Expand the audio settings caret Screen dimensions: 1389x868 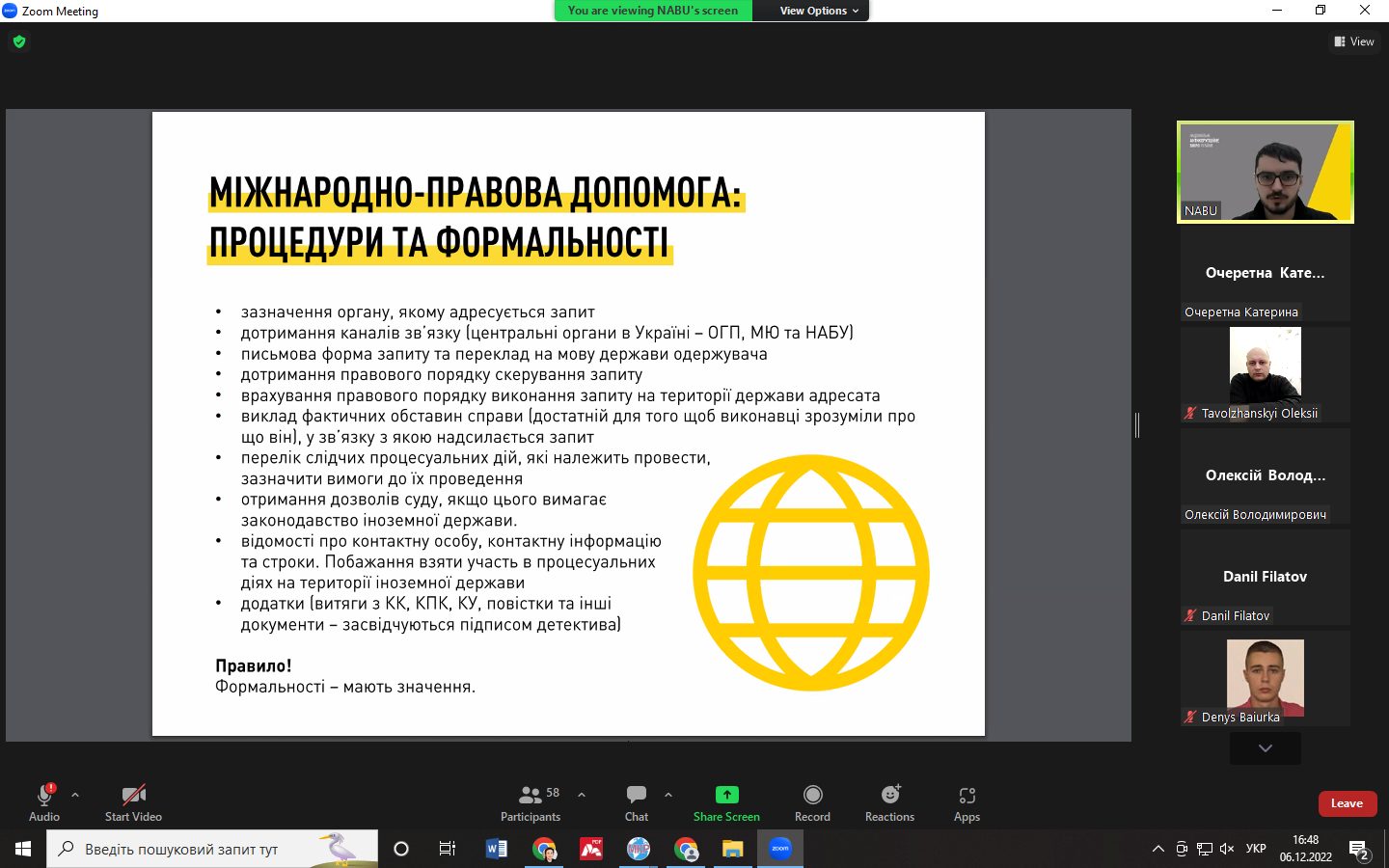click(x=75, y=795)
